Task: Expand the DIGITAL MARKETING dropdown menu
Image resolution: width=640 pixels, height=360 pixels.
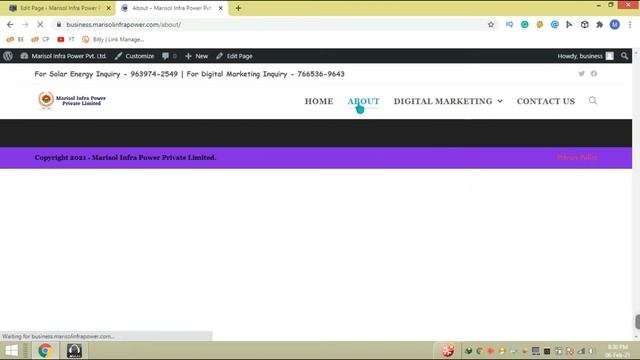Action: click(448, 101)
